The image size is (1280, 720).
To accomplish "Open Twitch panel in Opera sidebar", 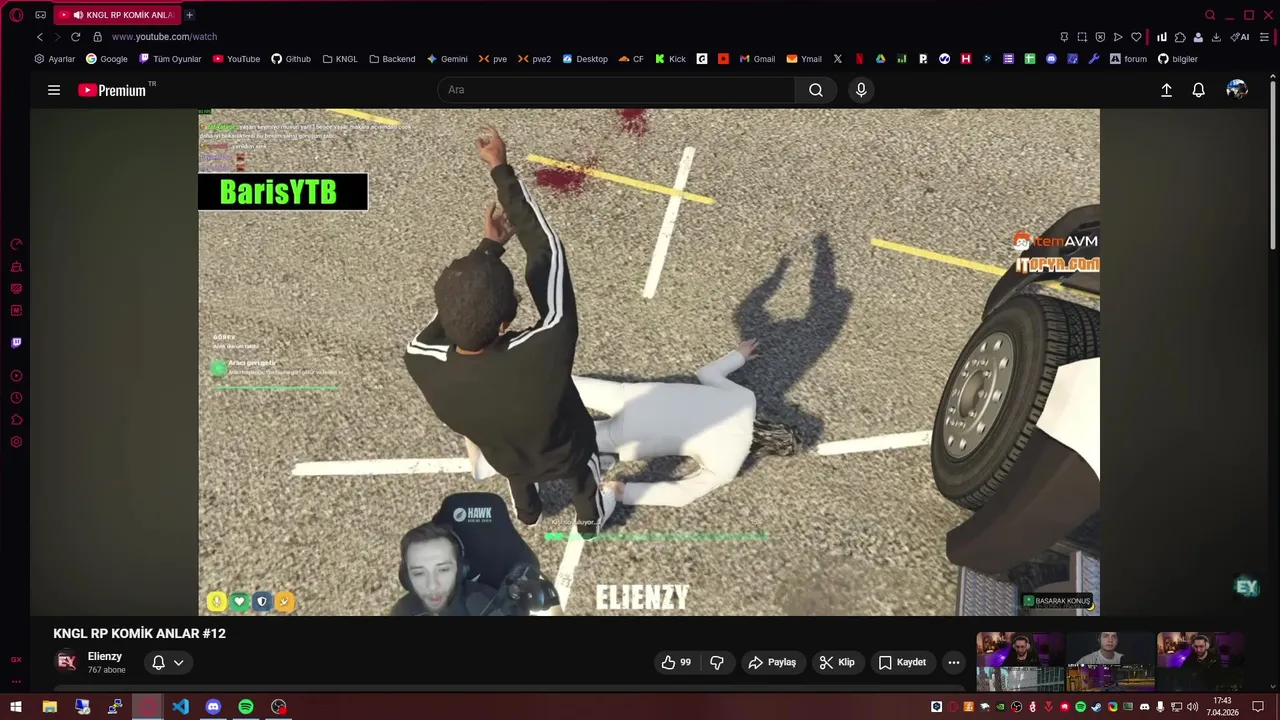I will pyautogui.click(x=16, y=343).
